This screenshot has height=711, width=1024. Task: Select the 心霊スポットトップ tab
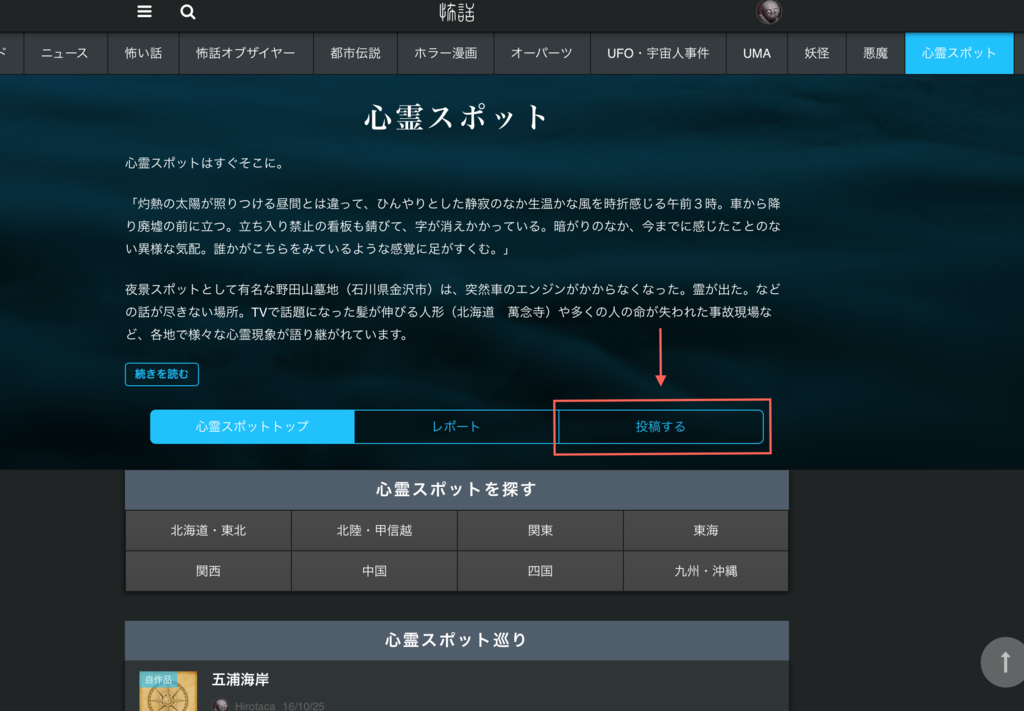(x=252, y=426)
